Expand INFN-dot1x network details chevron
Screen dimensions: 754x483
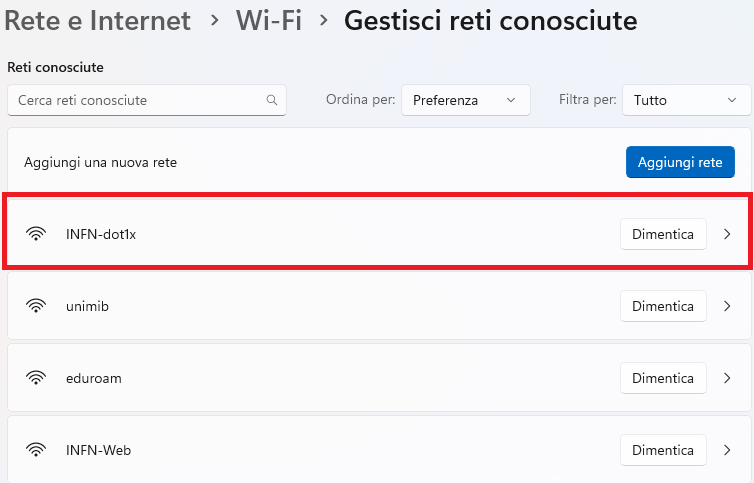[x=727, y=234]
